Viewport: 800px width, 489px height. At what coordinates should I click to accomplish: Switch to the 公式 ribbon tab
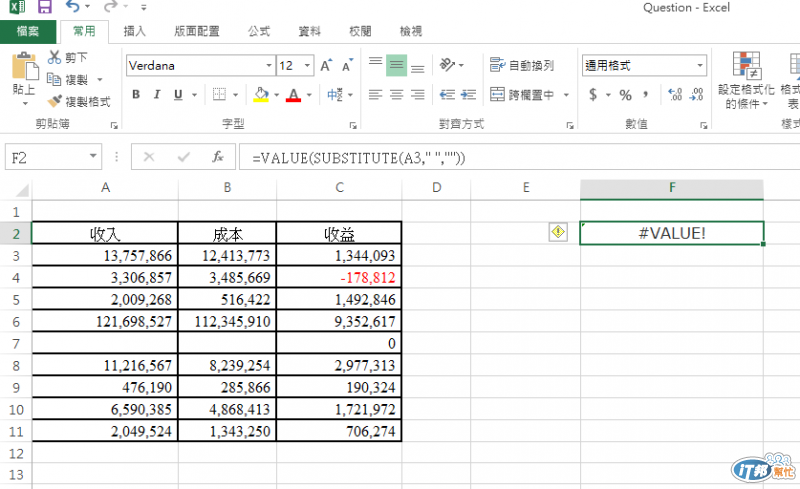259,31
